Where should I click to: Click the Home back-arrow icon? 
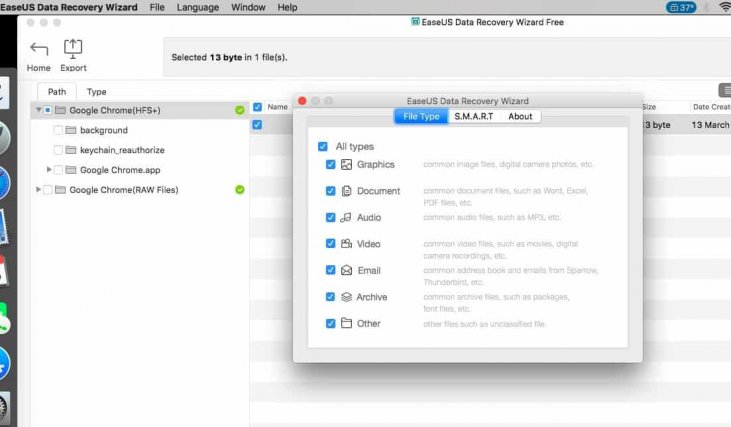39,49
